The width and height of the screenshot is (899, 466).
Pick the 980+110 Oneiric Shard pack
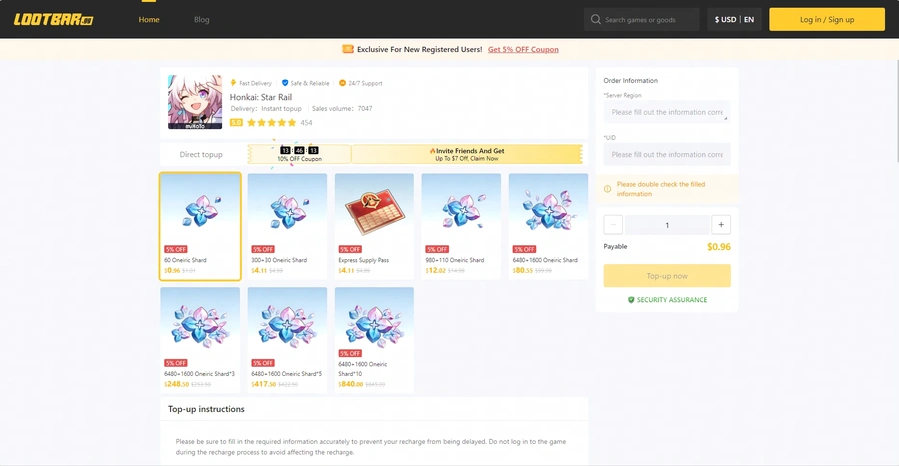click(x=461, y=226)
